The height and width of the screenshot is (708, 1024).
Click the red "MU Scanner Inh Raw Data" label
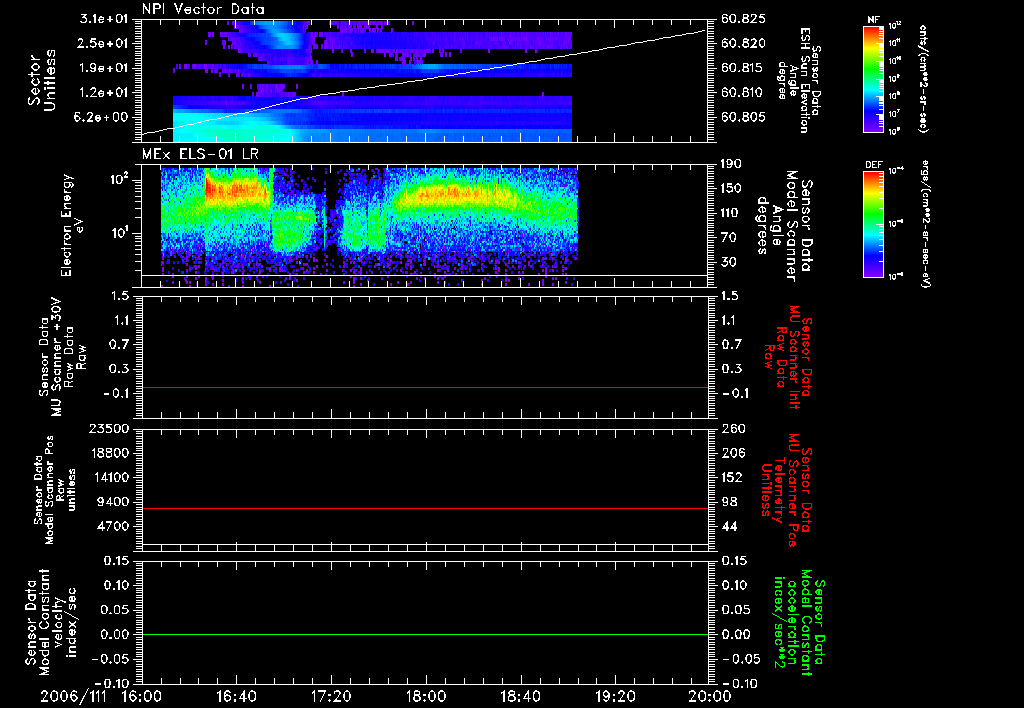click(x=788, y=357)
